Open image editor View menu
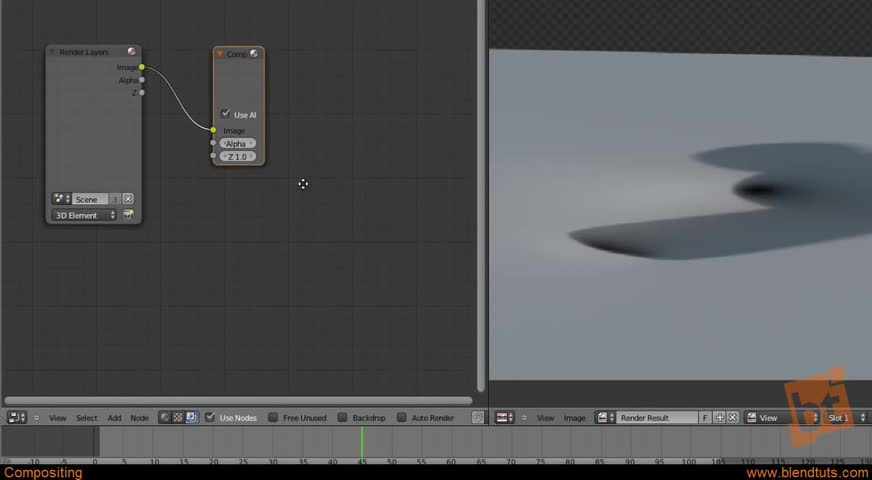Viewport: 872px width, 480px height. (x=545, y=418)
